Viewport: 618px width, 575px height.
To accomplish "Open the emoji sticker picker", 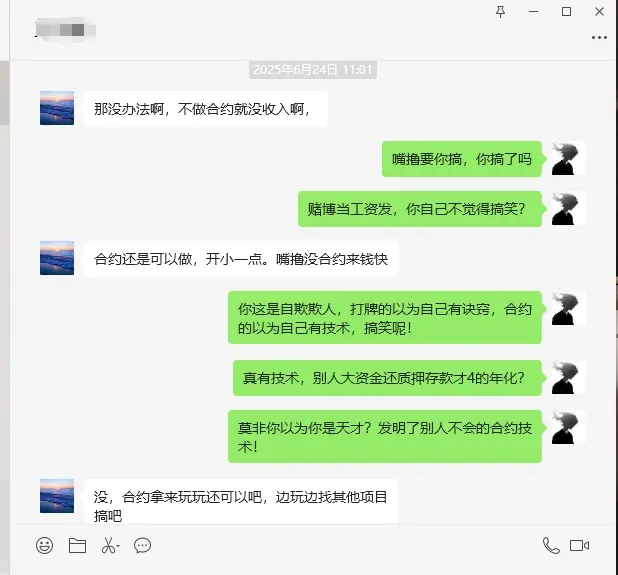I will pyautogui.click(x=45, y=546).
